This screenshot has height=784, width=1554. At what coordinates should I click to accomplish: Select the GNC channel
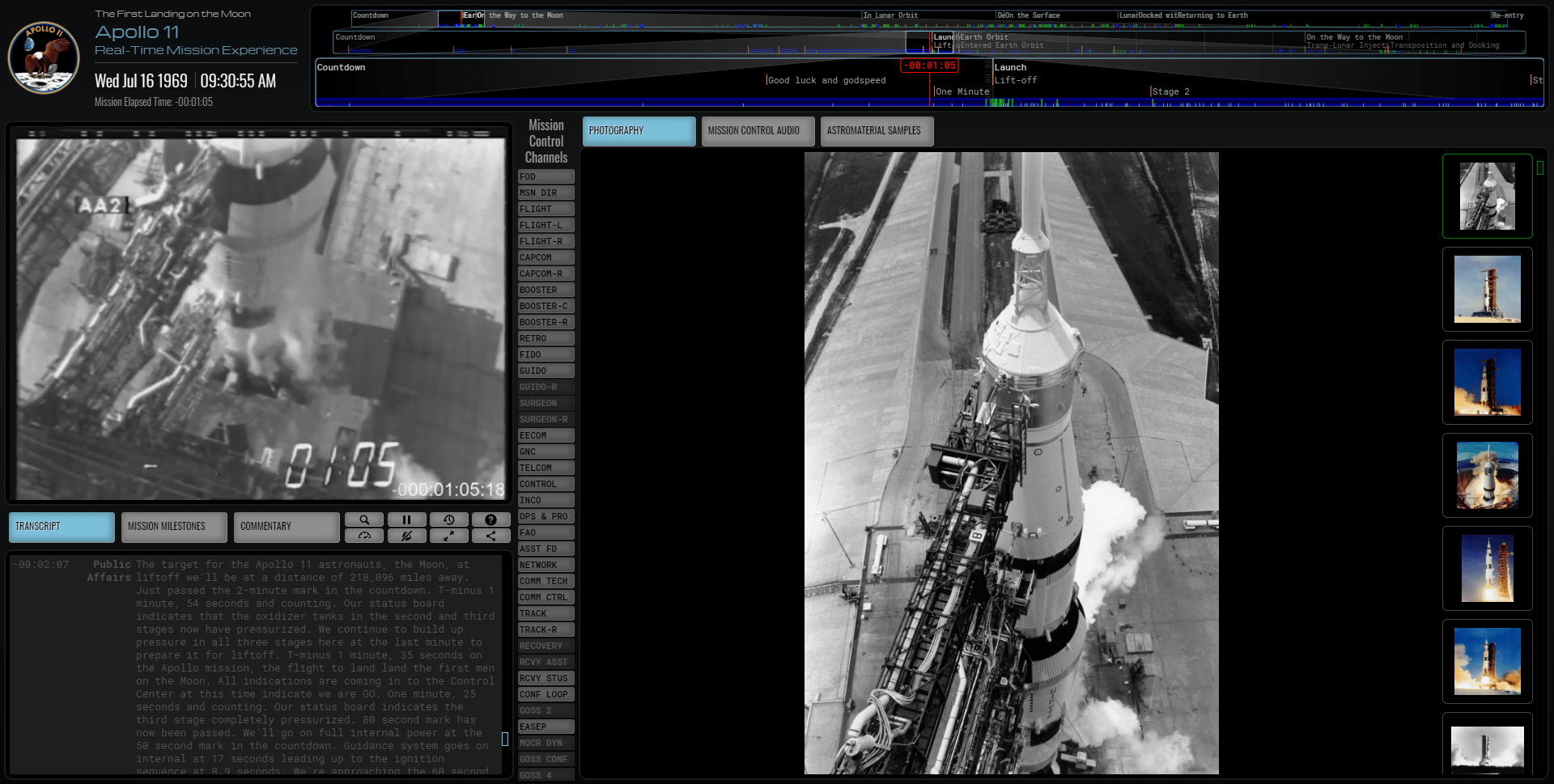point(546,451)
